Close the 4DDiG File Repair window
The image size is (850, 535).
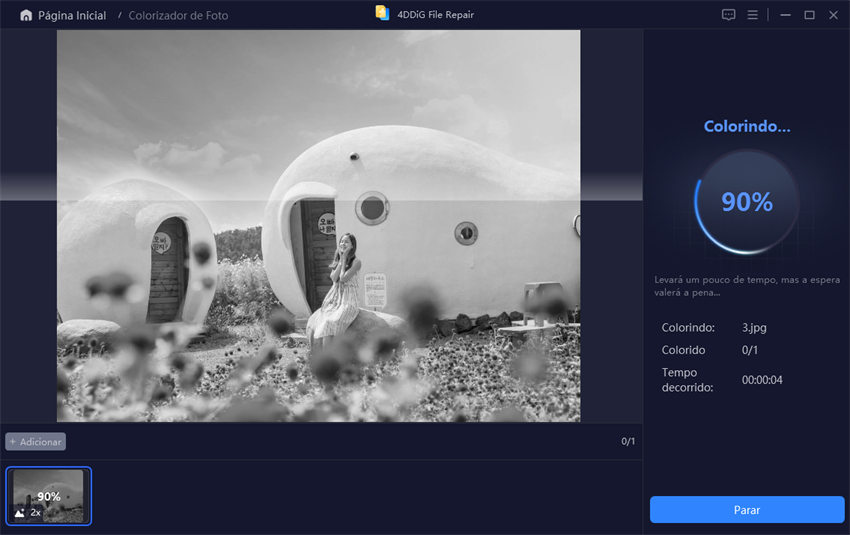coord(833,15)
